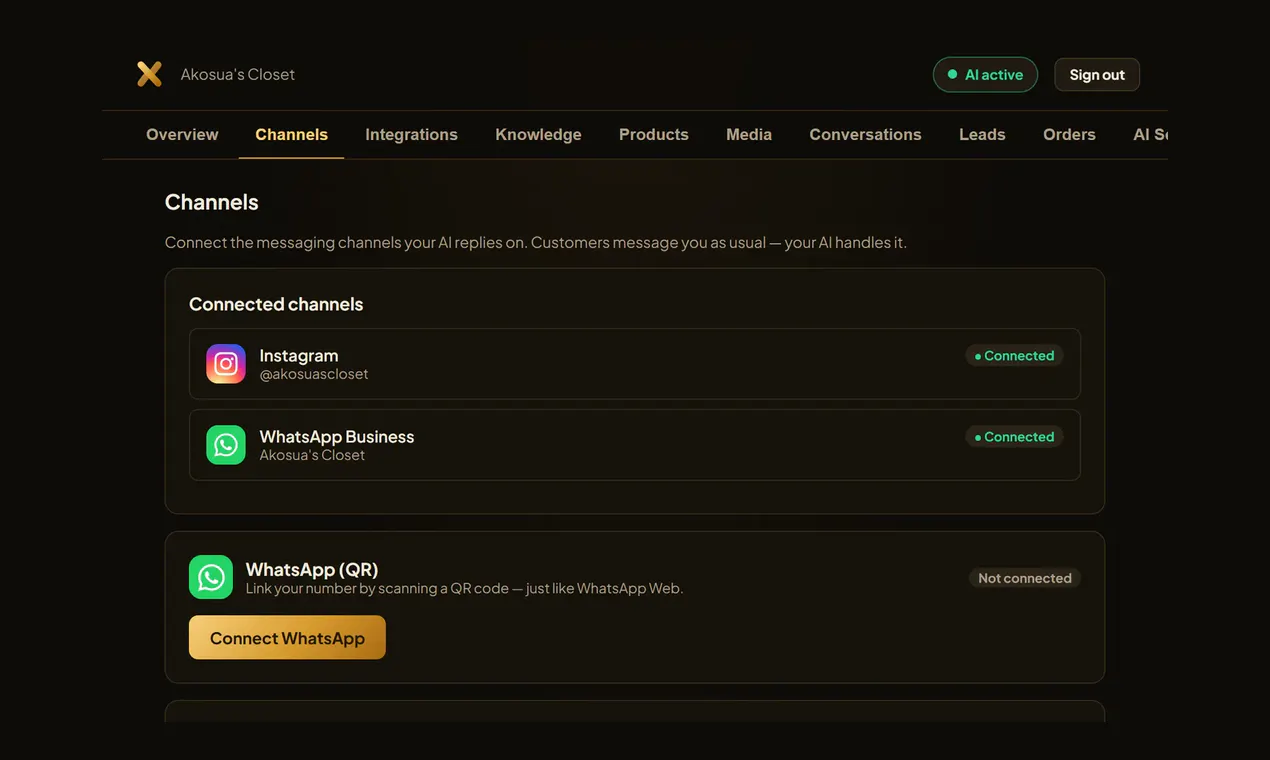1270x760 pixels.
Task: Click the 'Link your number by scanning' description
Action: (464, 588)
